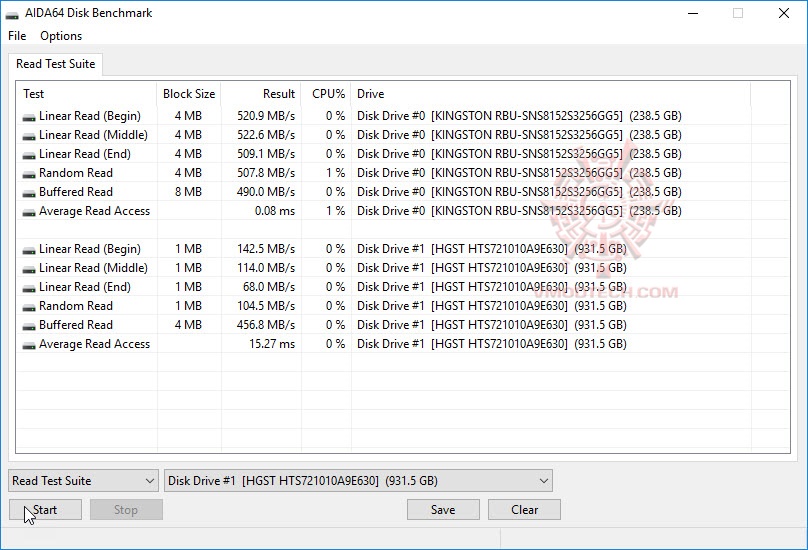
Task: Click drive icon beside Linear Read (Begin) 520.9 MB/s
Action: click(x=29, y=118)
